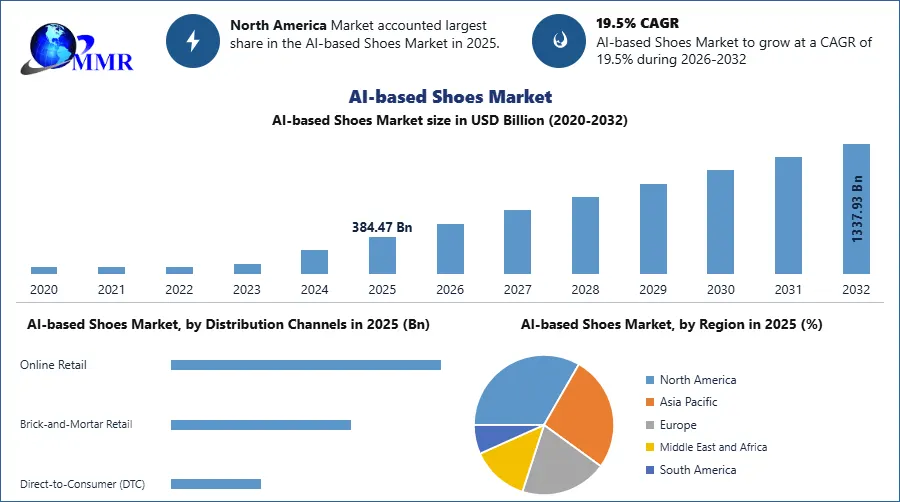Click the lightning bolt circle icon
This screenshot has height=502, width=900.
tap(194, 40)
